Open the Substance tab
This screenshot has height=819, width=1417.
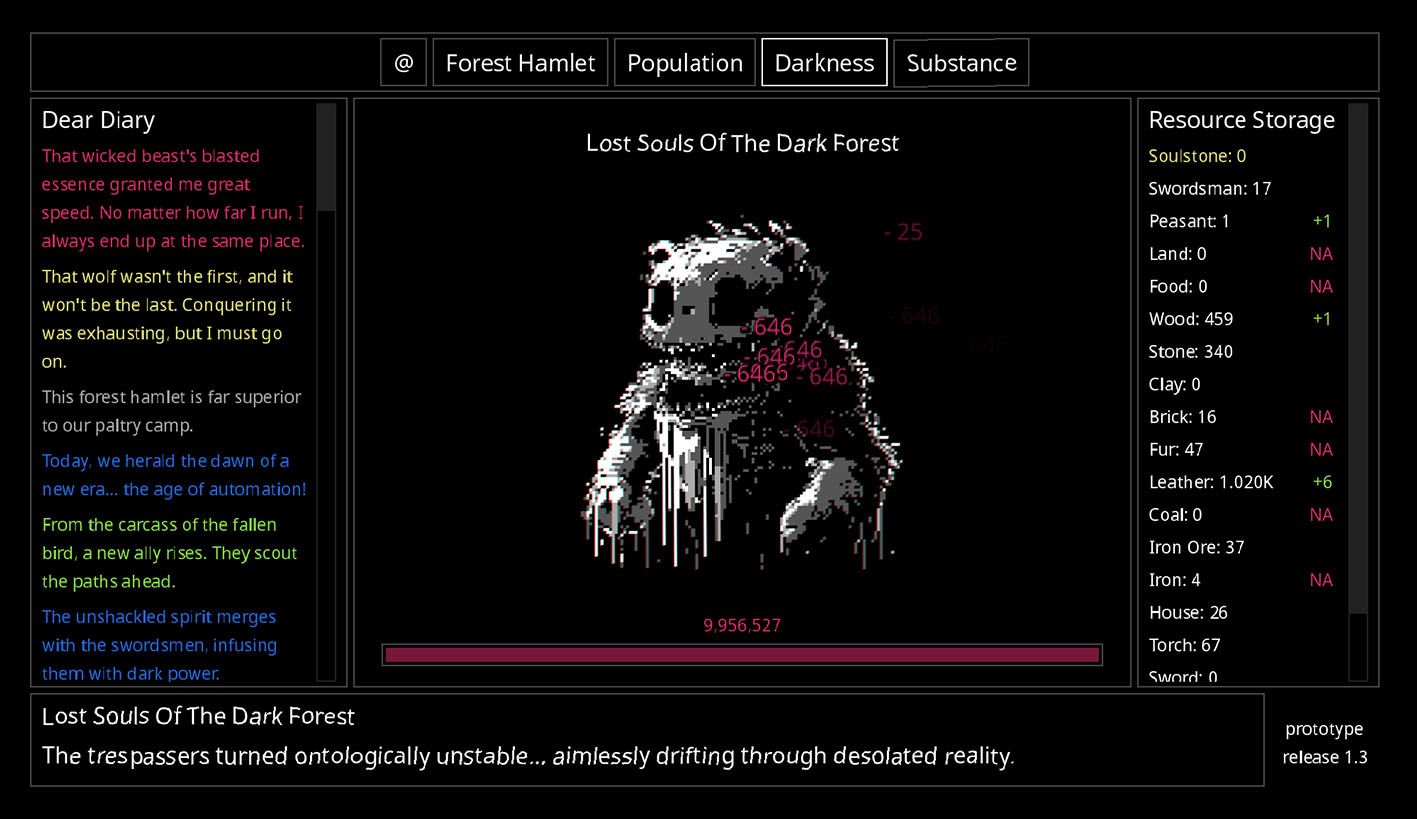[960, 63]
